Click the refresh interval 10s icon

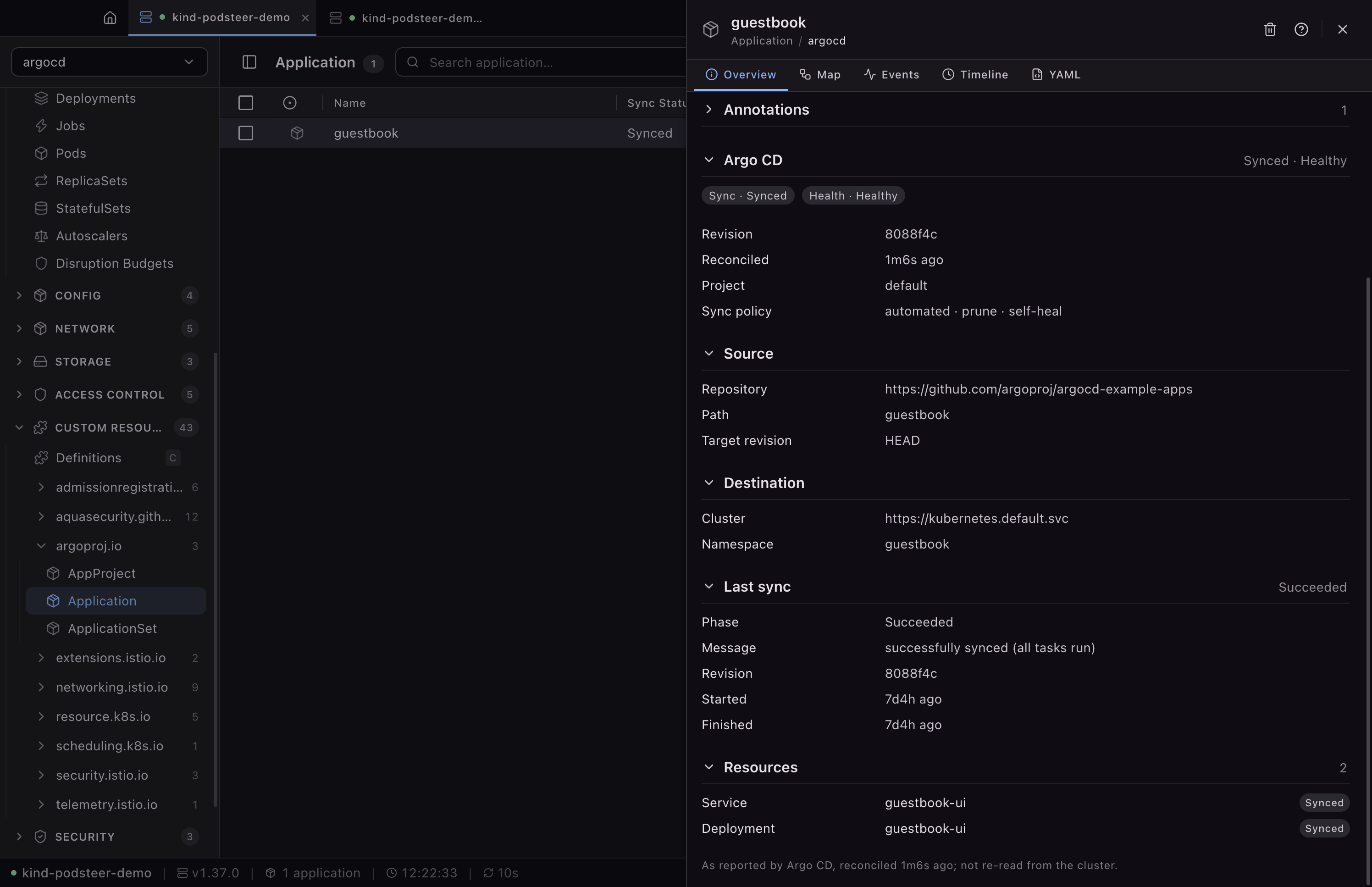[488, 873]
